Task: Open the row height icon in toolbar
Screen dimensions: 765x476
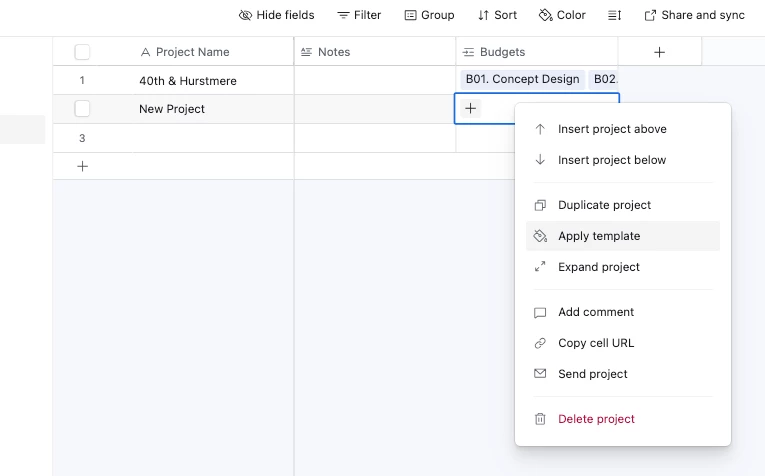Action: 614,16
